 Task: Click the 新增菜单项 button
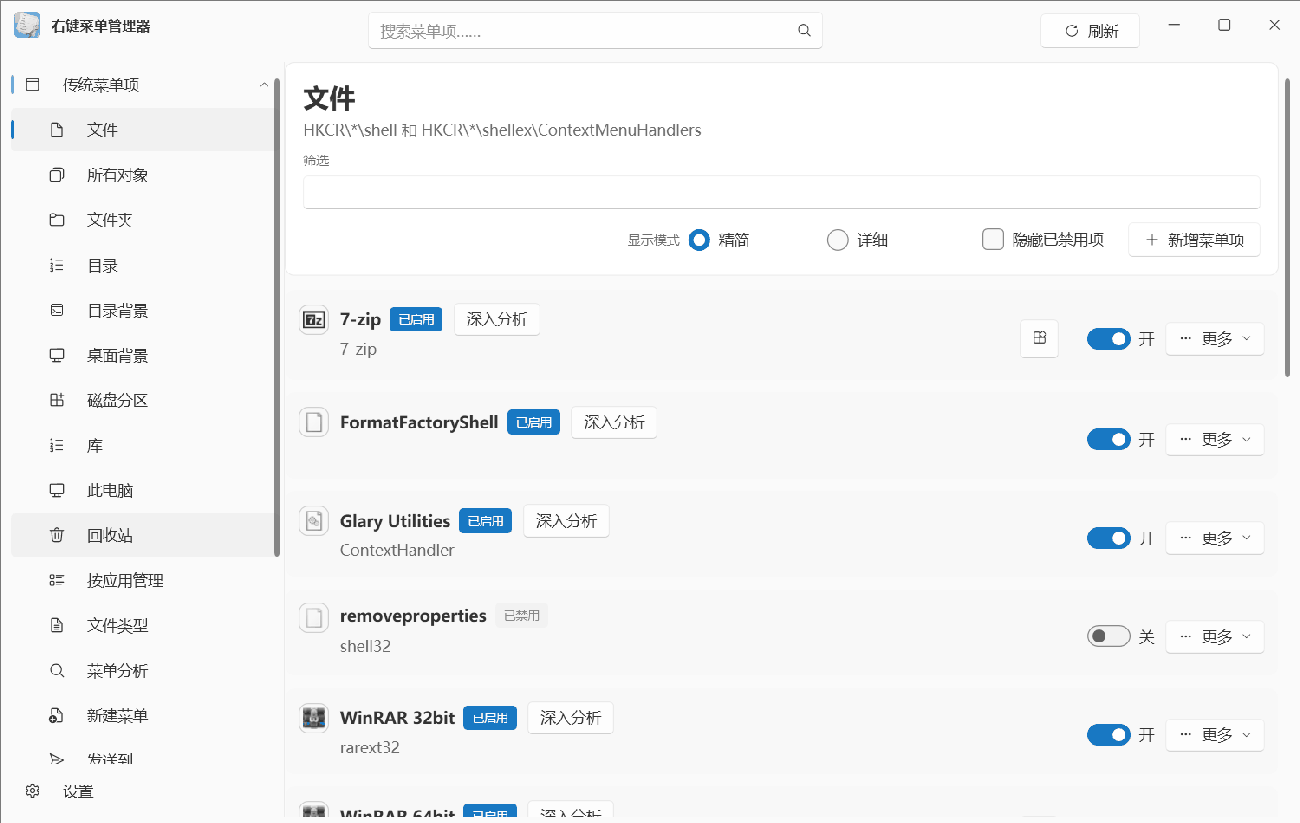1194,240
